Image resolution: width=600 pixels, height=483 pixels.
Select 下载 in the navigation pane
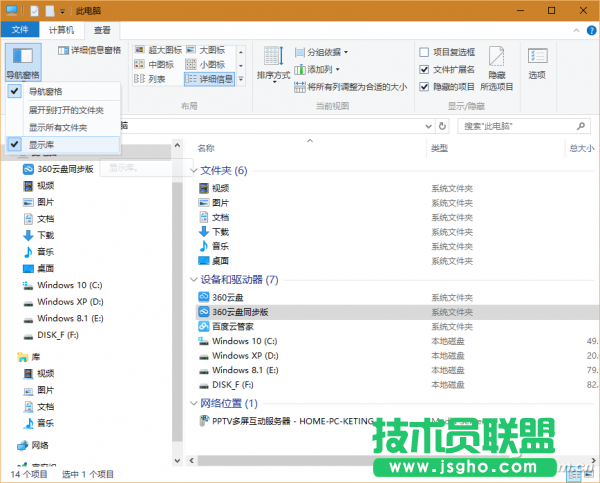tap(39, 235)
